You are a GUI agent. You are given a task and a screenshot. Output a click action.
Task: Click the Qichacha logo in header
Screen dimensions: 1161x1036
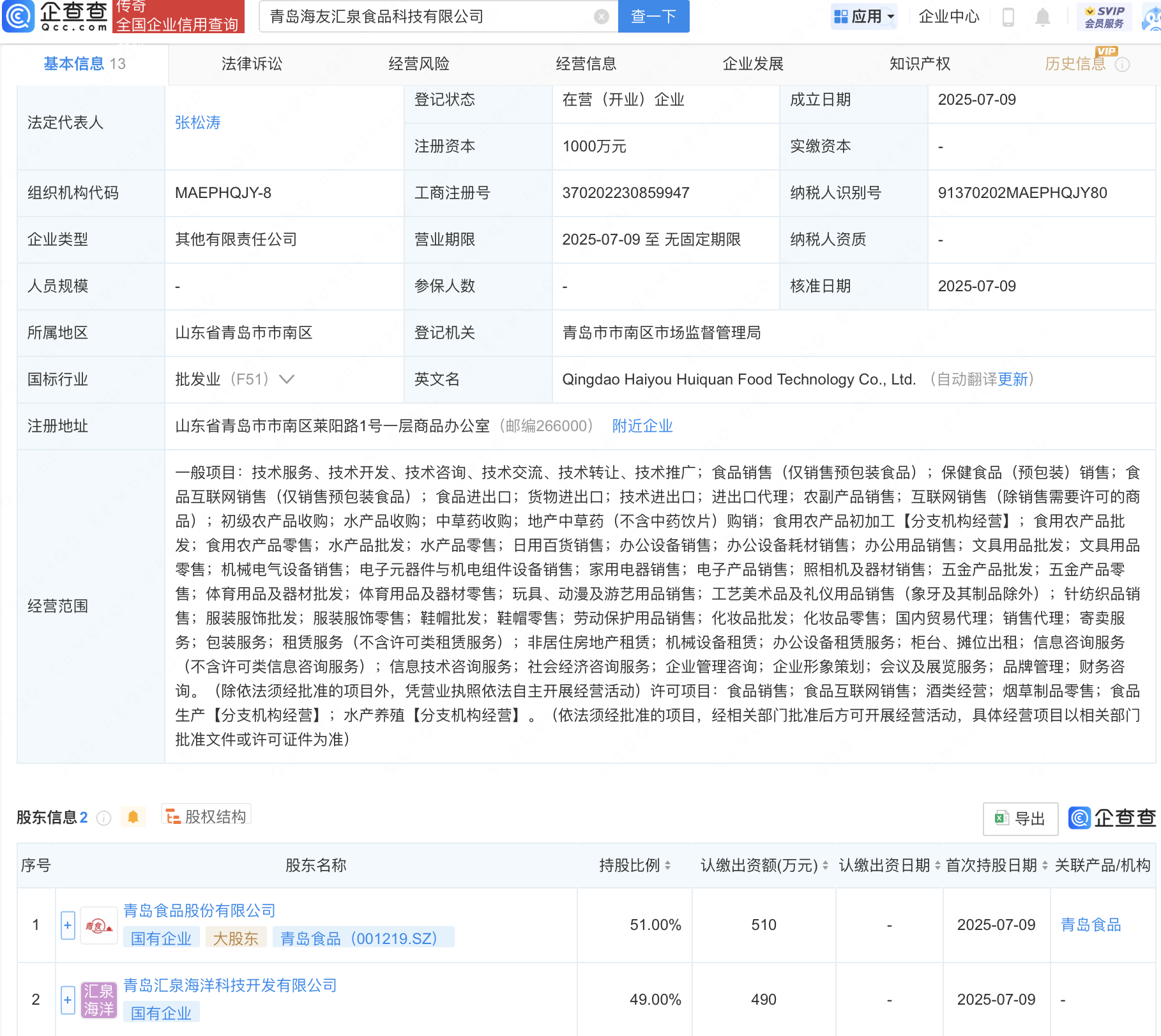point(55,16)
